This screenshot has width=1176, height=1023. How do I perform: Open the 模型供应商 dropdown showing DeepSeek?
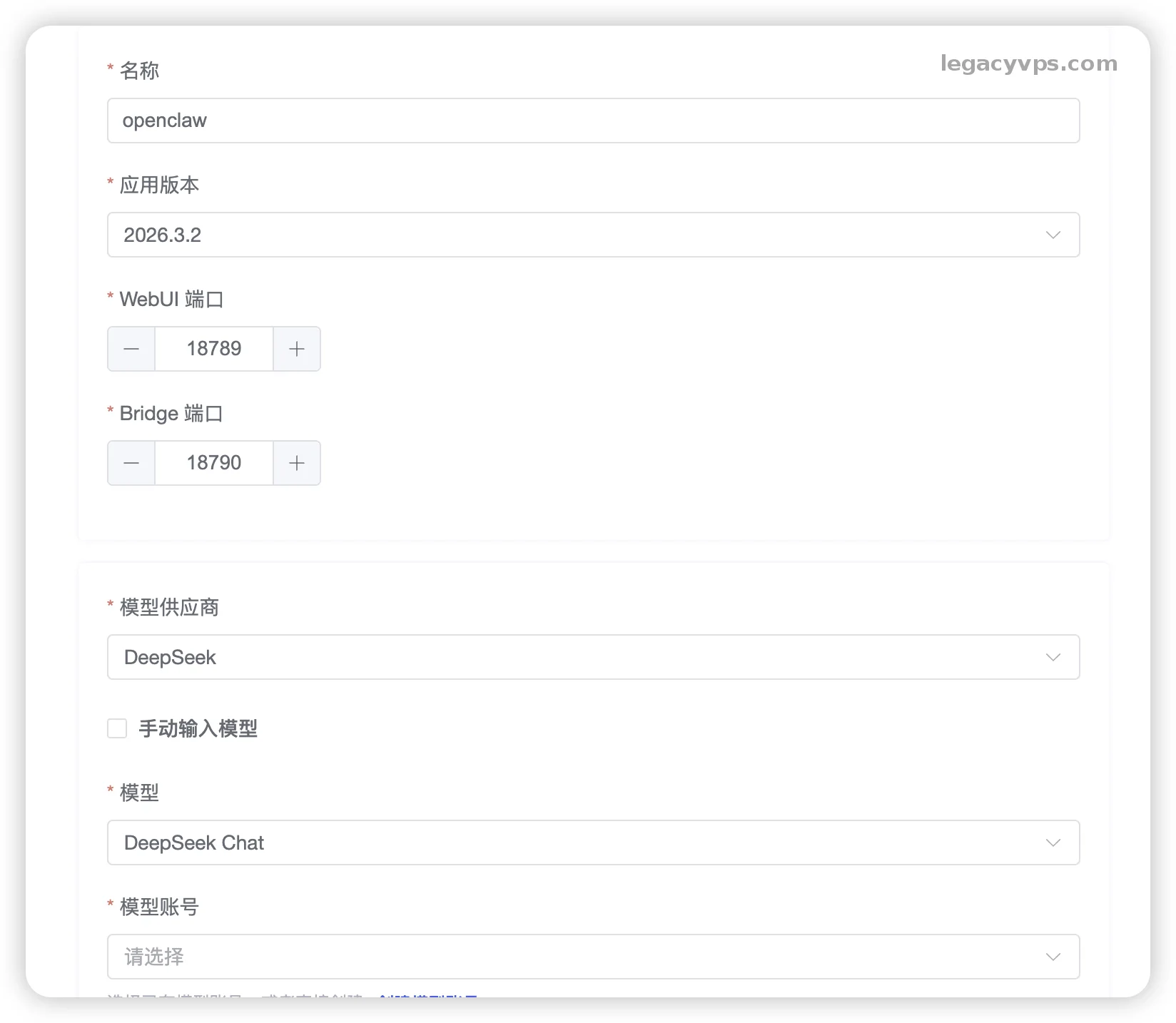(x=571, y=657)
